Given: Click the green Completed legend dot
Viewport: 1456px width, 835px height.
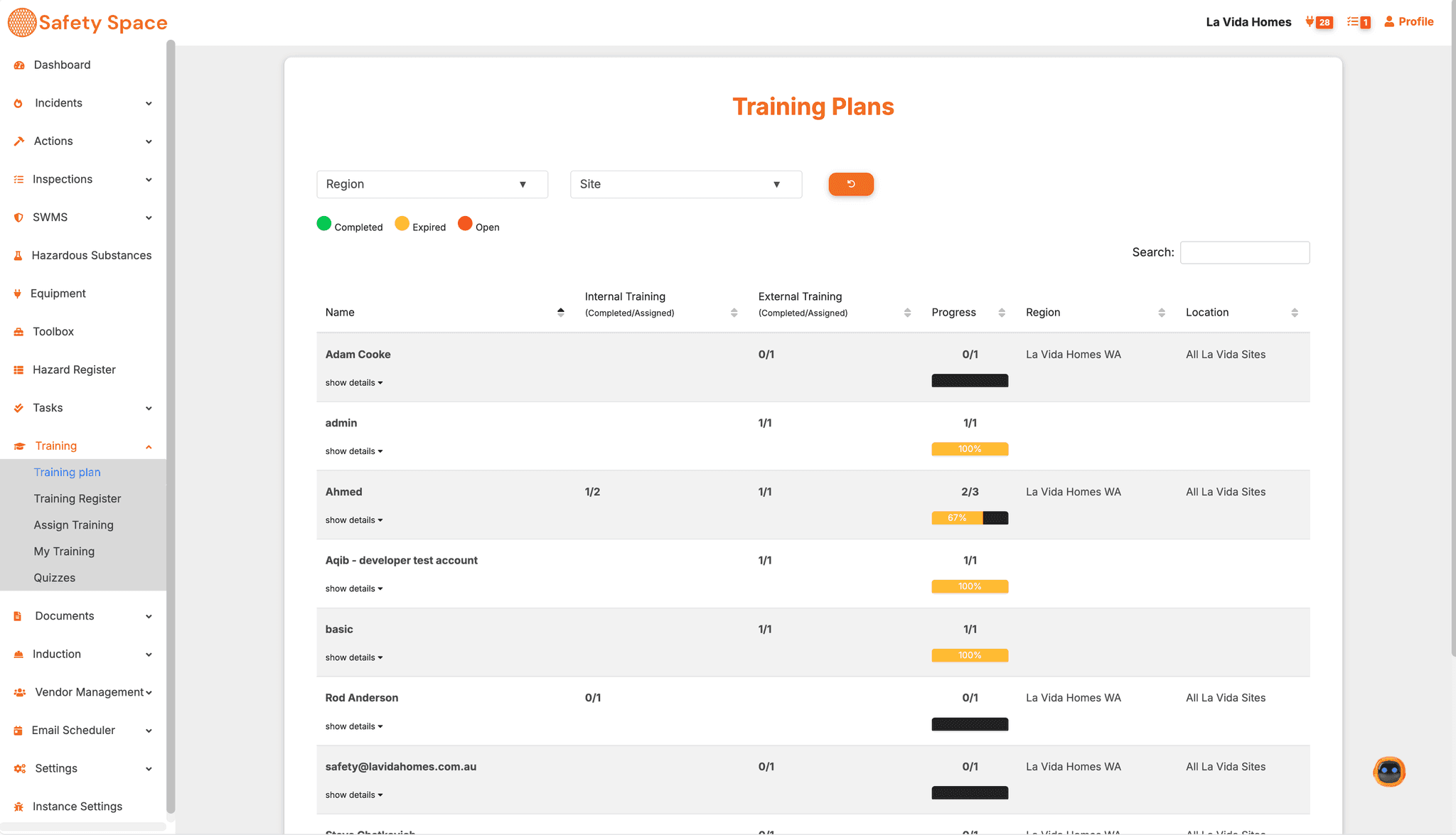Looking at the screenshot, I should (x=323, y=224).
